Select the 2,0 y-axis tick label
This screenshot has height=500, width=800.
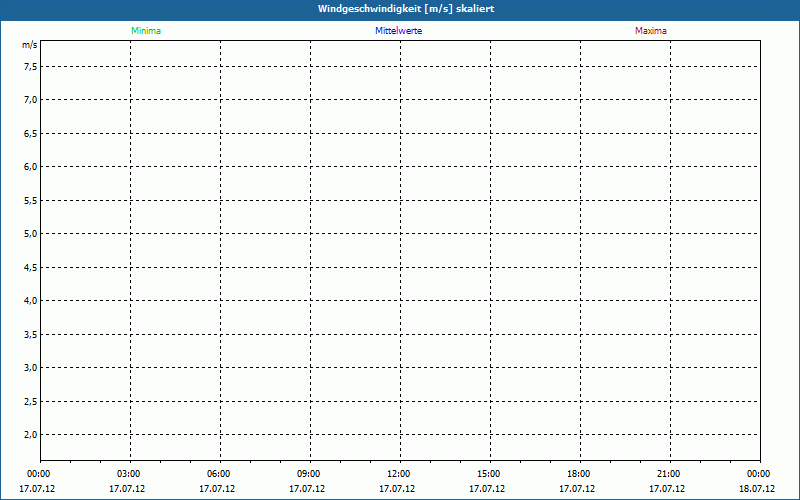(x=30, y=434)
